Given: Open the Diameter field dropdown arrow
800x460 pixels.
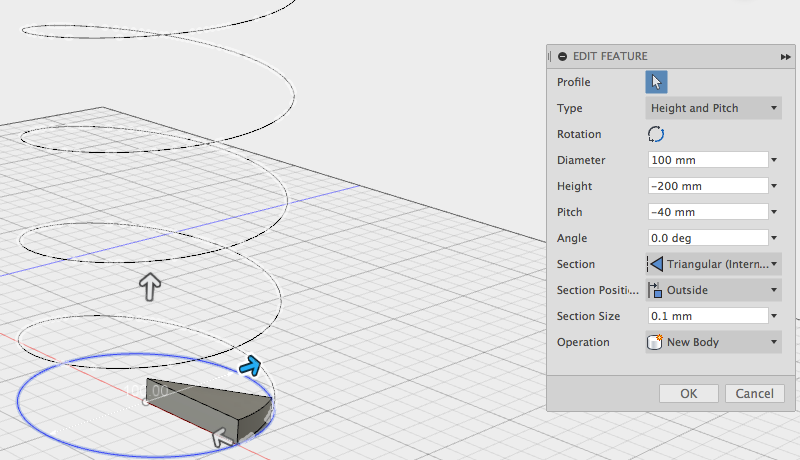Looking at the screenshot, I should 774,160.
